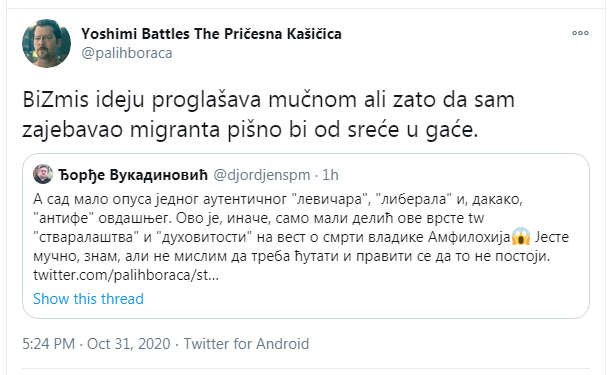Click the quoted word "антифе" in the quote
614x375 pixels.
click(x=63, y=218)
